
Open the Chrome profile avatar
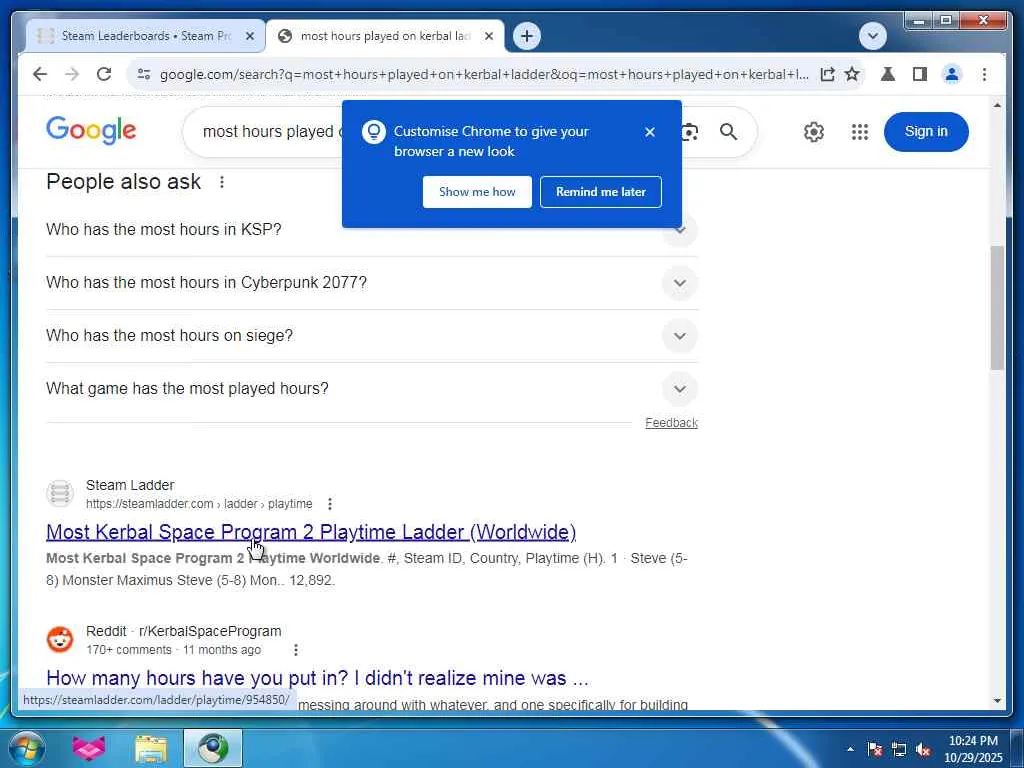click(952, 74)
